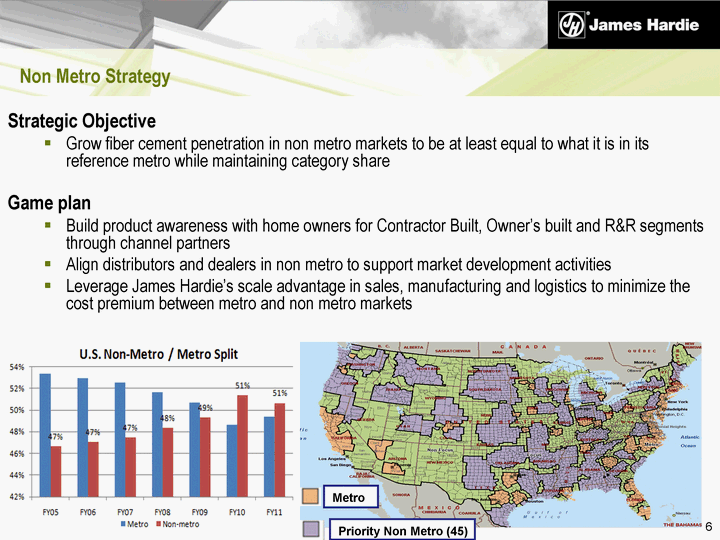Image resolution: width=720 pixels, height=540 pixels.
Task: Click the orange Metro legend swatch
Action: (310, 496)
